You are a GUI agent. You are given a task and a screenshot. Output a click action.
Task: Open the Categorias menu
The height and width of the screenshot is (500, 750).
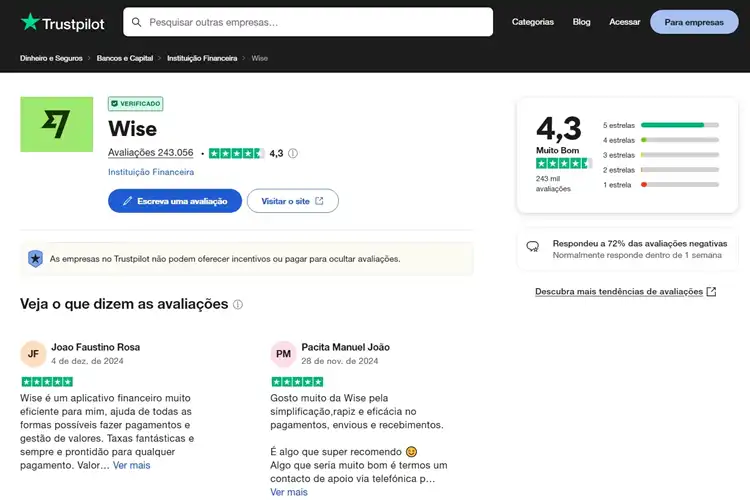(x=532, y=22)
